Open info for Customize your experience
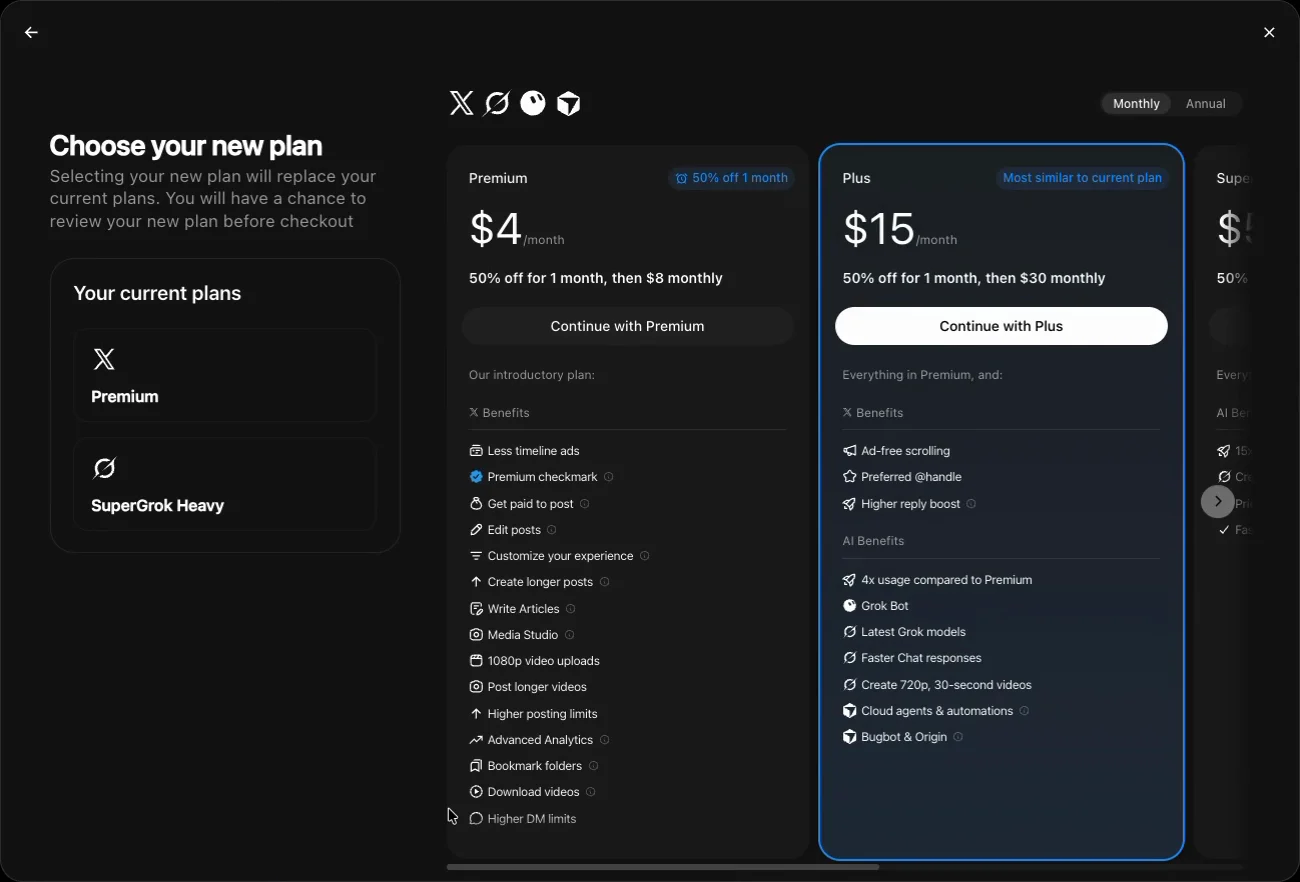The height and width of the screenshot is (882, 1300). pos(645,556)
